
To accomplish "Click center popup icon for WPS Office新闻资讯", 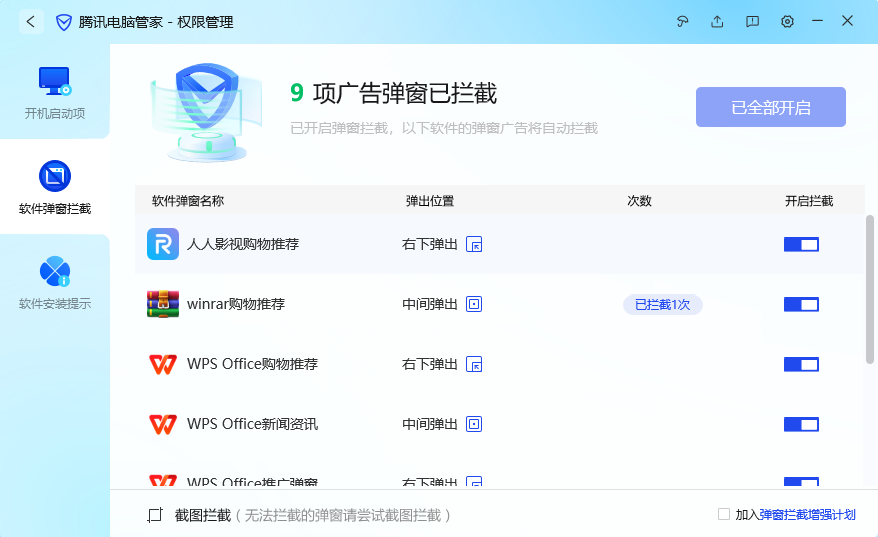I will tap(474, 424).
